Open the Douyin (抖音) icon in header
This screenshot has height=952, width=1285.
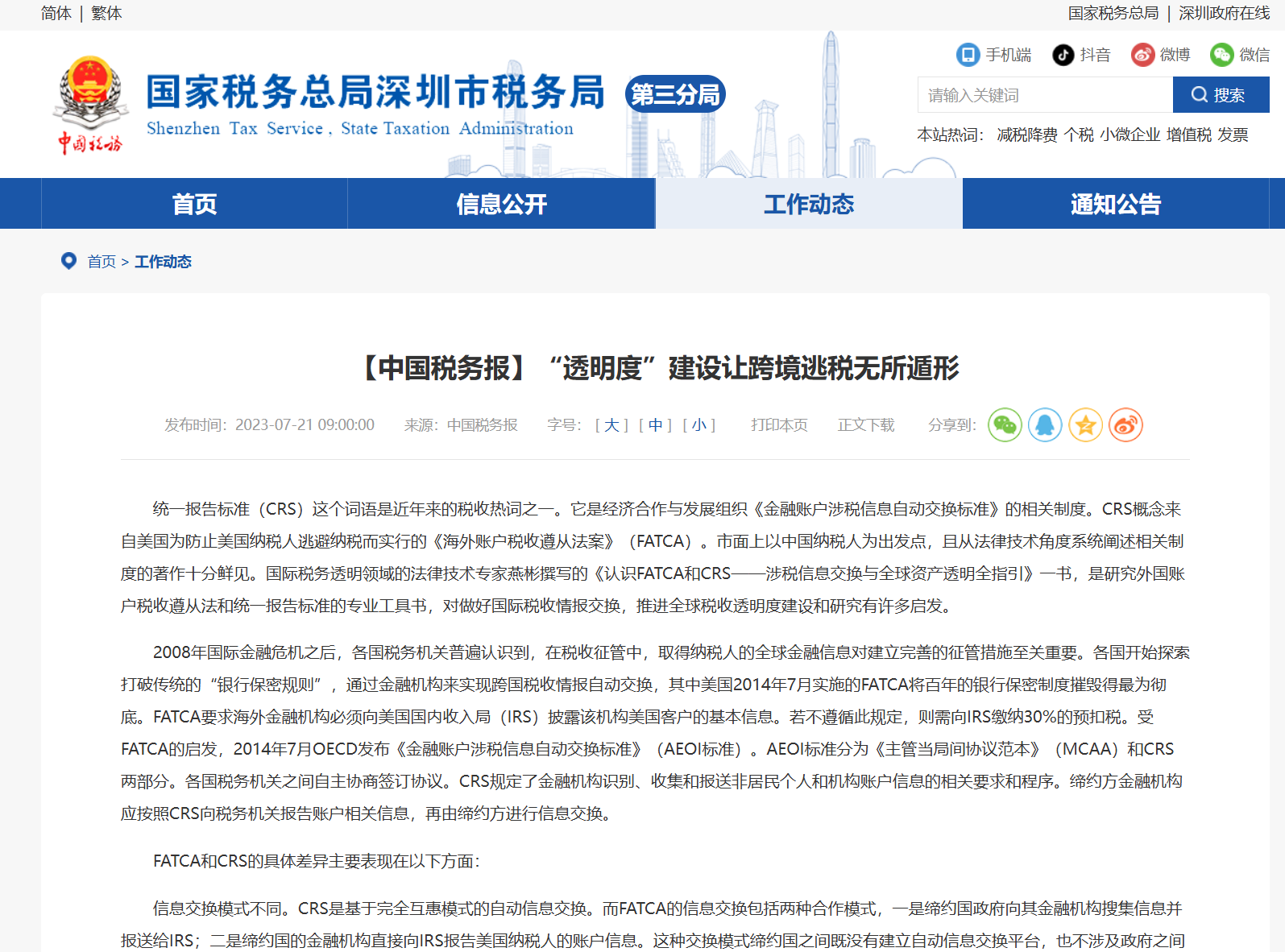[x=1063, y=55]
